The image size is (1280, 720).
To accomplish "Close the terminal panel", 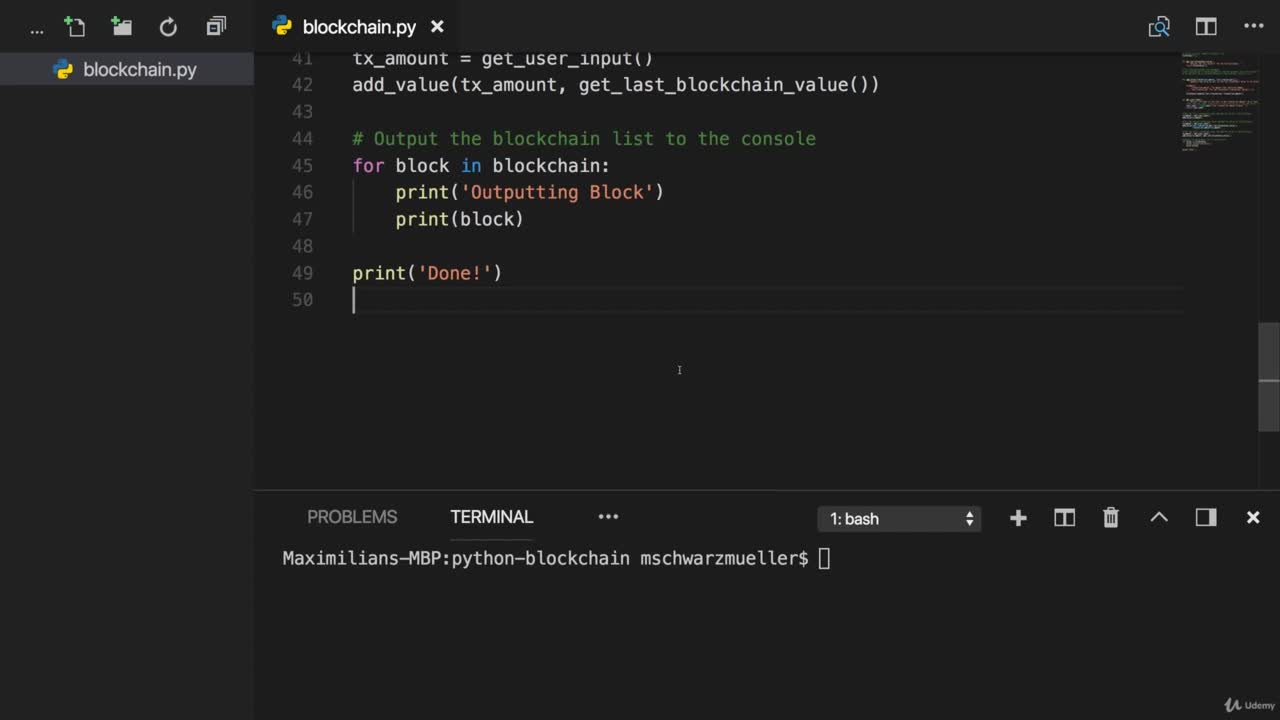I will (x=1253, y=517).
